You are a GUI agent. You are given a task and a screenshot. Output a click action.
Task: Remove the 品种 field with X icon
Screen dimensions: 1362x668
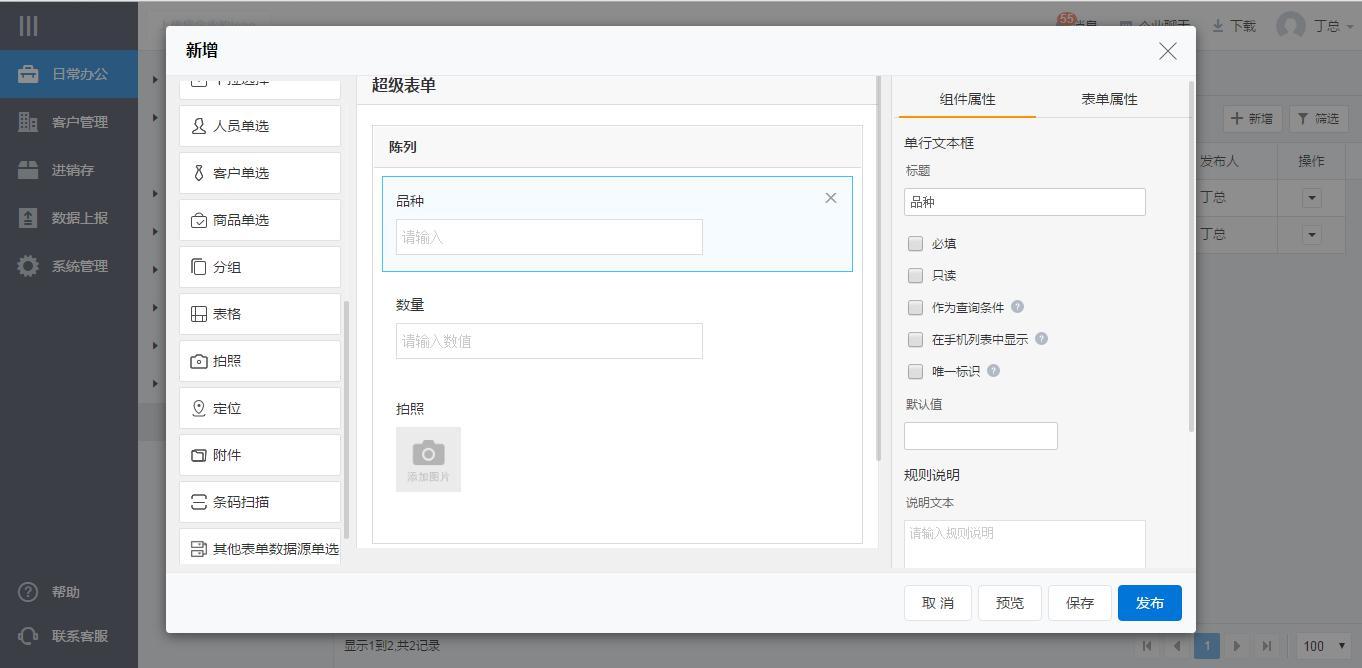[830, 198]
